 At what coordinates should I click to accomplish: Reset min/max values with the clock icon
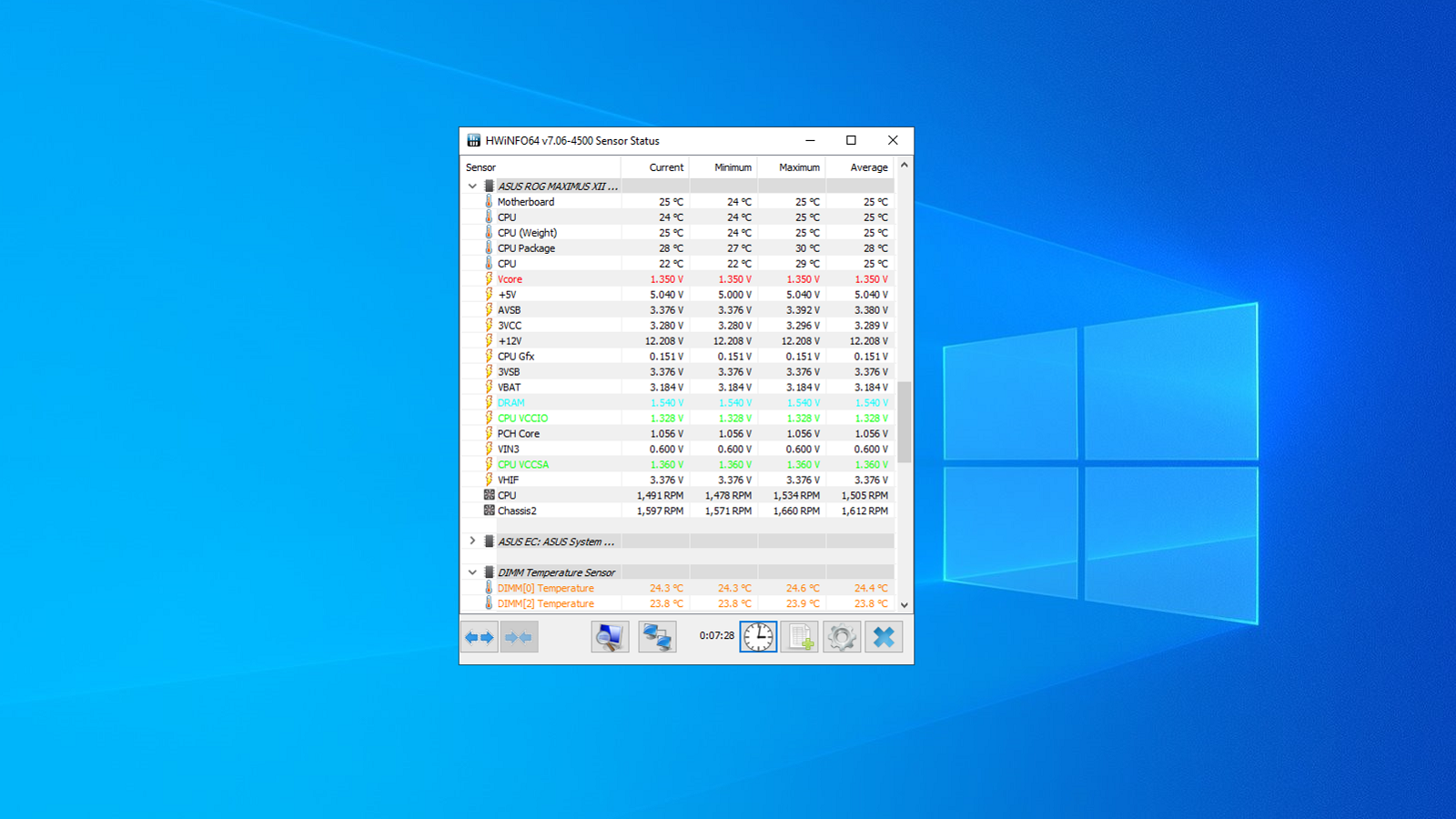pos(758,637)
